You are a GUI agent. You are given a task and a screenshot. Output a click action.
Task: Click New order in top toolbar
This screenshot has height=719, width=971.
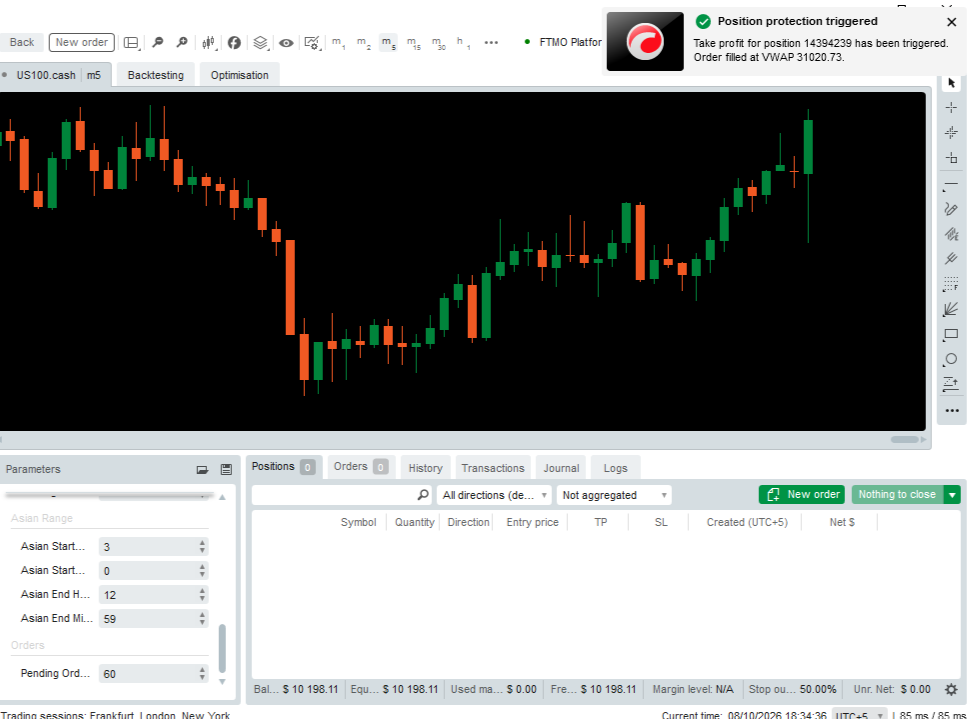[x=82, y=42]
